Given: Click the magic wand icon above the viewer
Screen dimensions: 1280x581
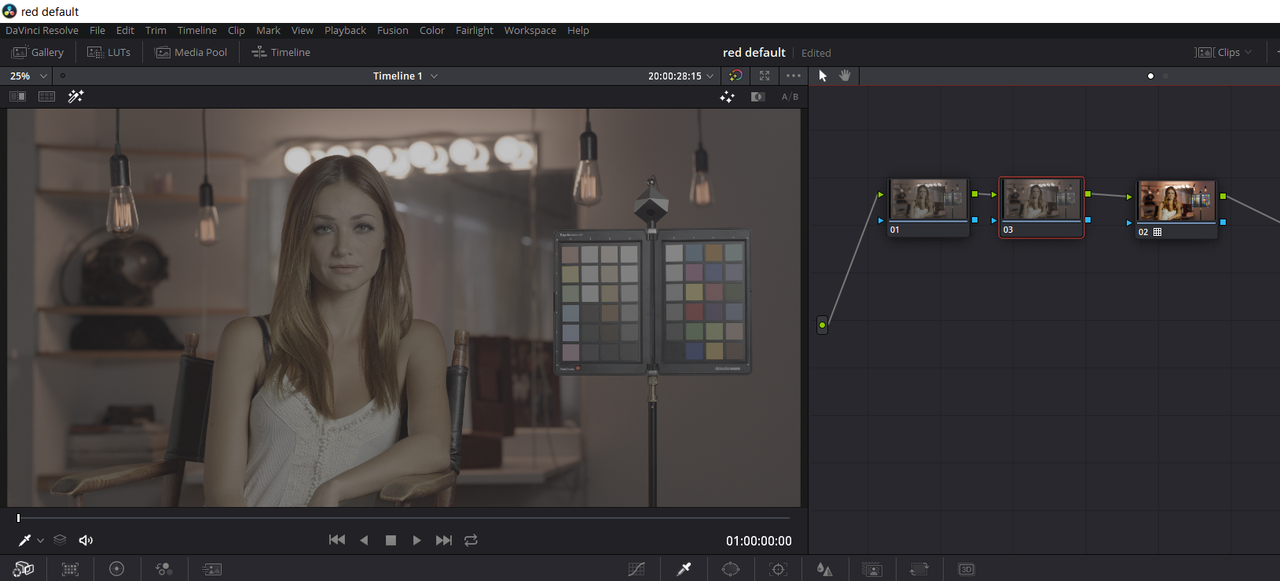Looking at the screenshot, I should pos(76,97).
